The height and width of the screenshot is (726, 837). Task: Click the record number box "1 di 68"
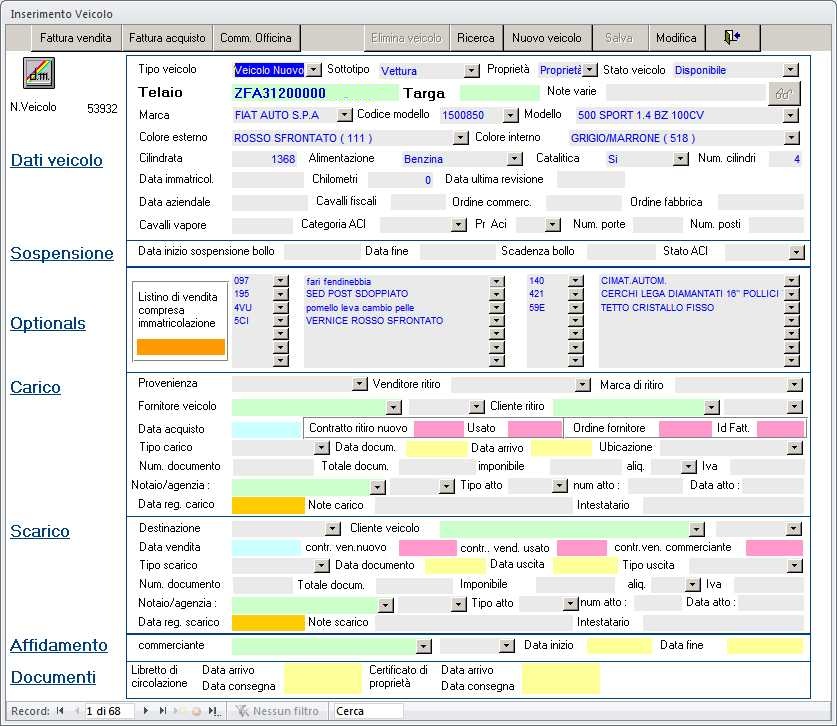pos(107,711)
